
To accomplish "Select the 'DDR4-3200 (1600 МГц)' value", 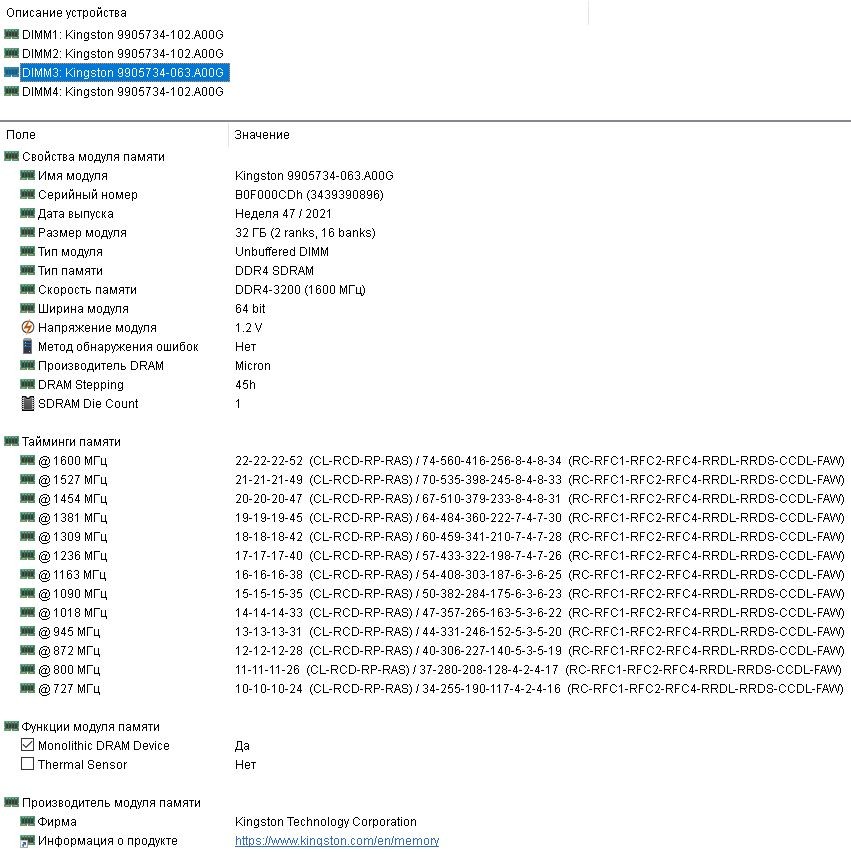I will pos(300,290).
